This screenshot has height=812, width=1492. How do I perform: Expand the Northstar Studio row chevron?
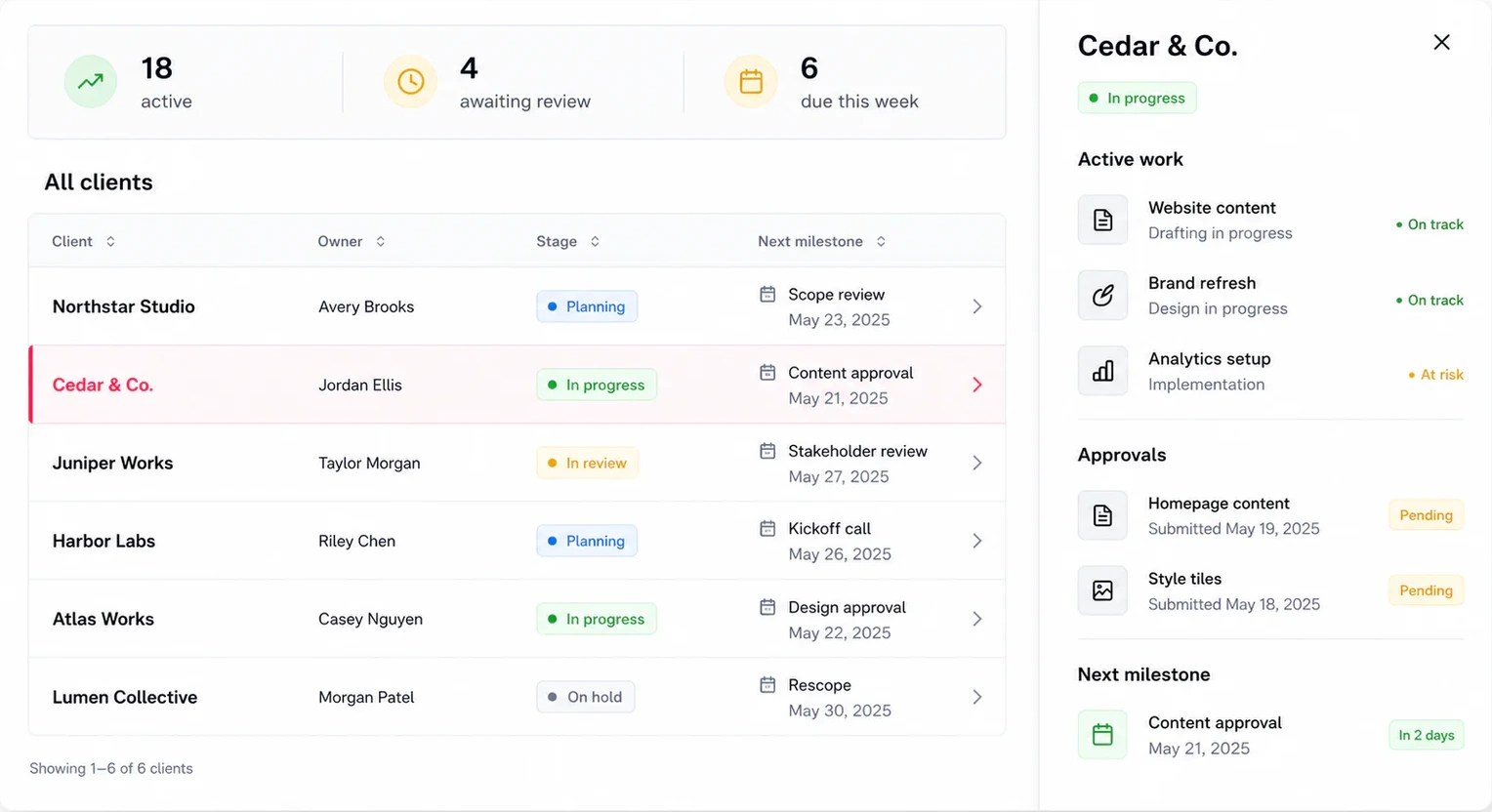point(977,306)
